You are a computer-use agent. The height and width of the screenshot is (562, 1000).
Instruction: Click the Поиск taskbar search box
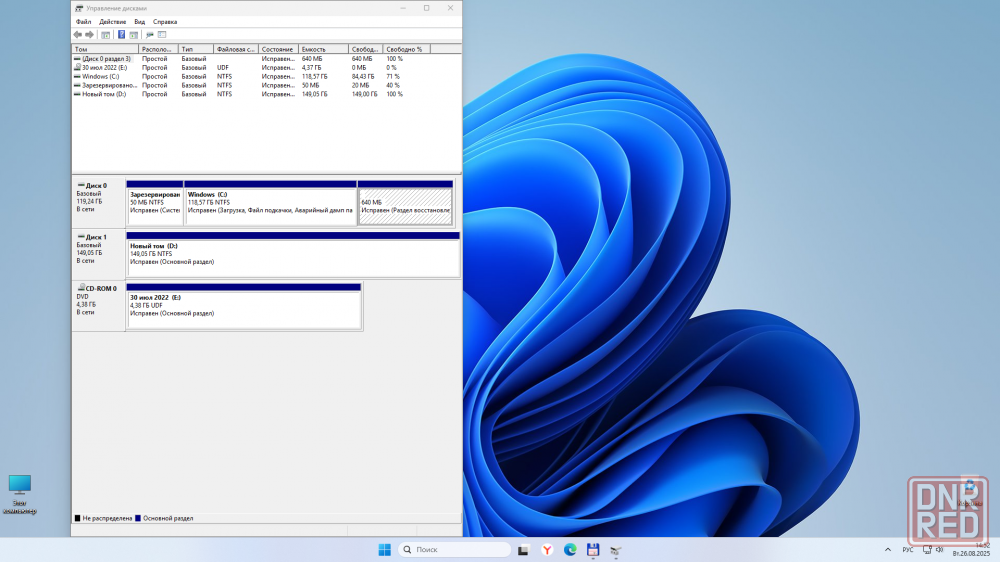tap(455, 550)
